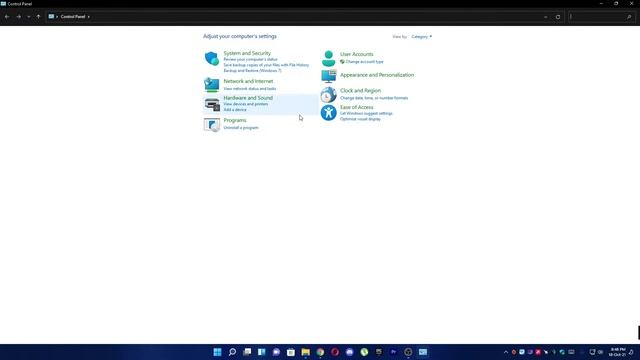Refresh the Control Panel view

coord(558,17)
